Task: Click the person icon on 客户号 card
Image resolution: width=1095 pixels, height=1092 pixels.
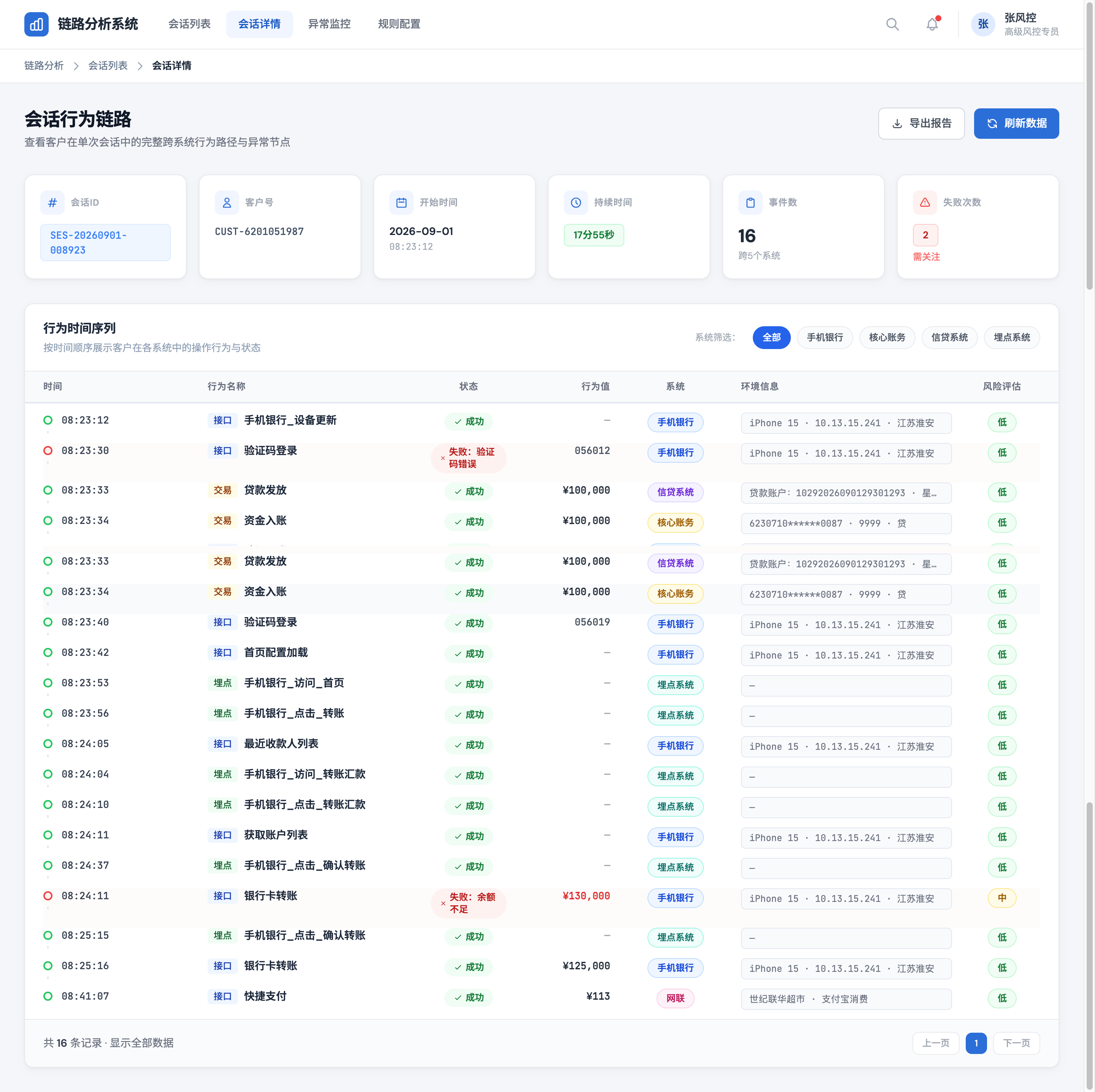Action: pos(227,202)
